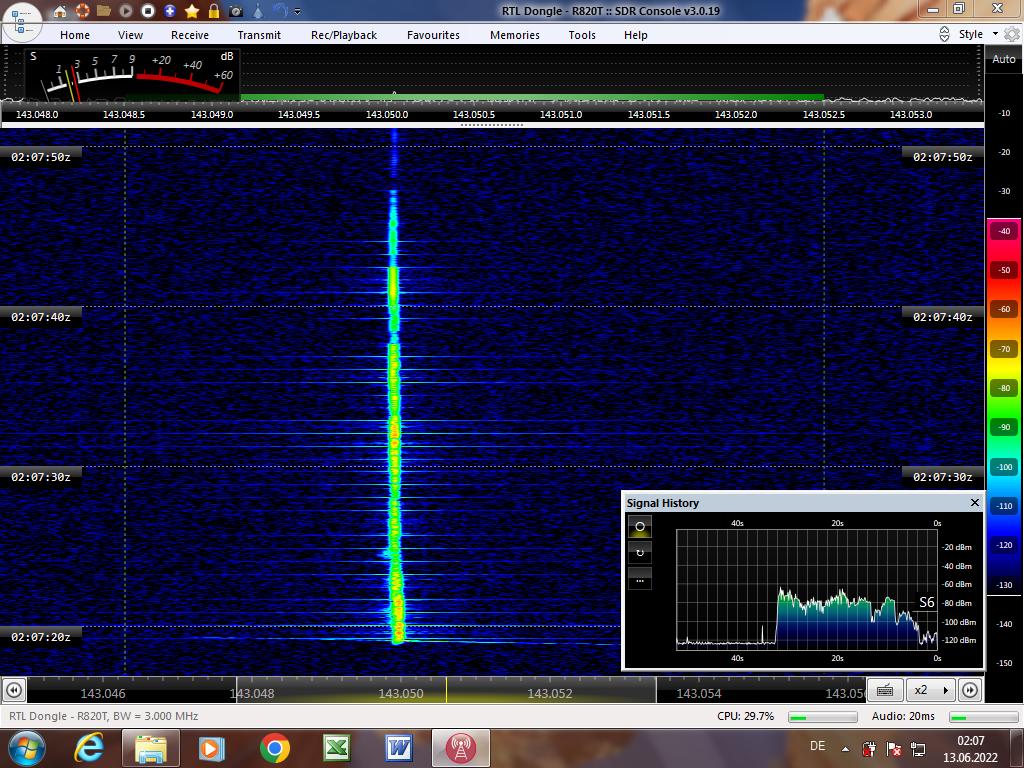
Task: Click the lifebuoy help icon in quick toolbar
Action: tap(82, 11)
